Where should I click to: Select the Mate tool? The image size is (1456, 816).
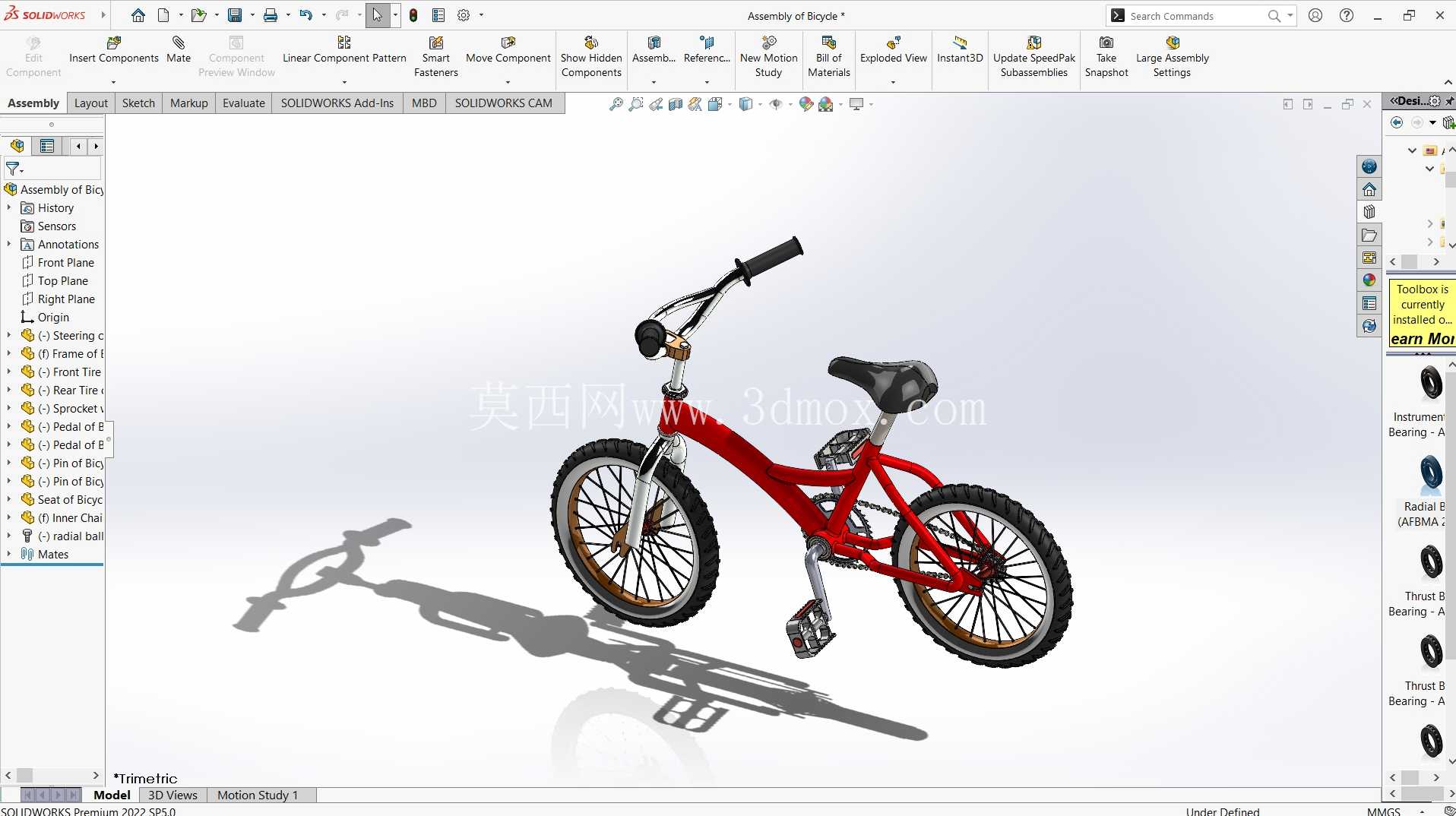[179, 50]
